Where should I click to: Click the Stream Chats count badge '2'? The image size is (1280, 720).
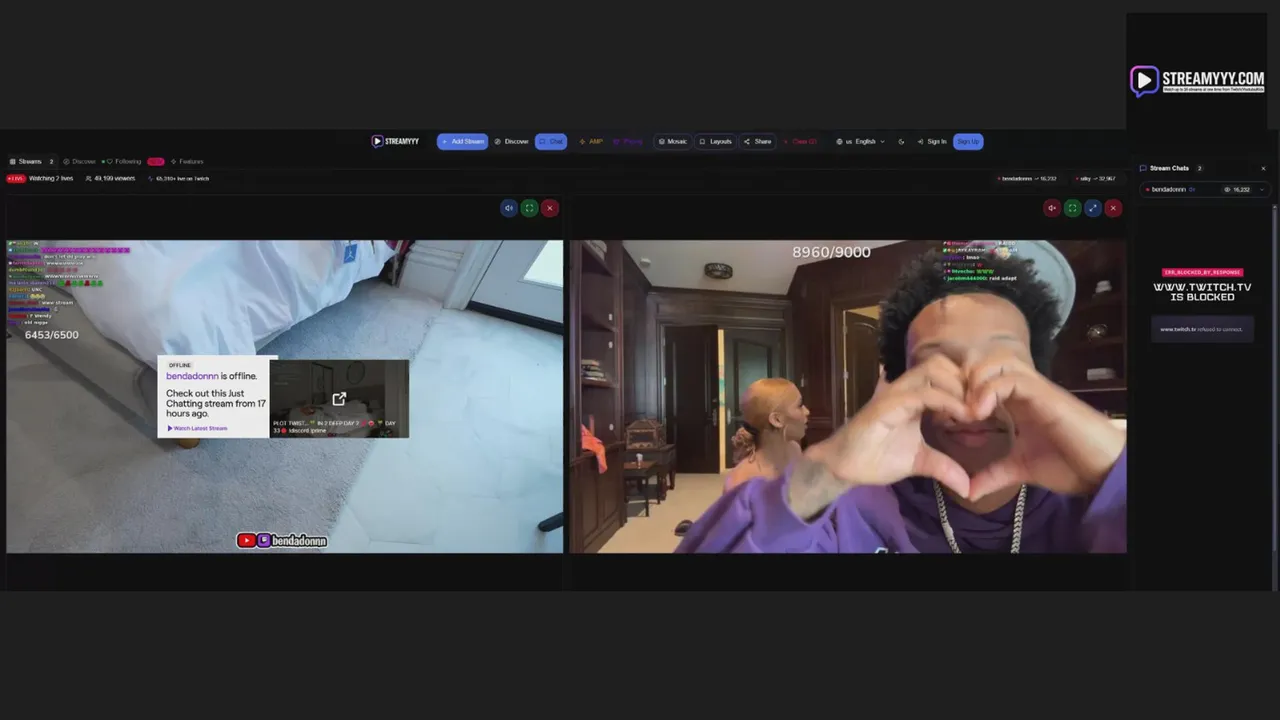[1200, 168]
